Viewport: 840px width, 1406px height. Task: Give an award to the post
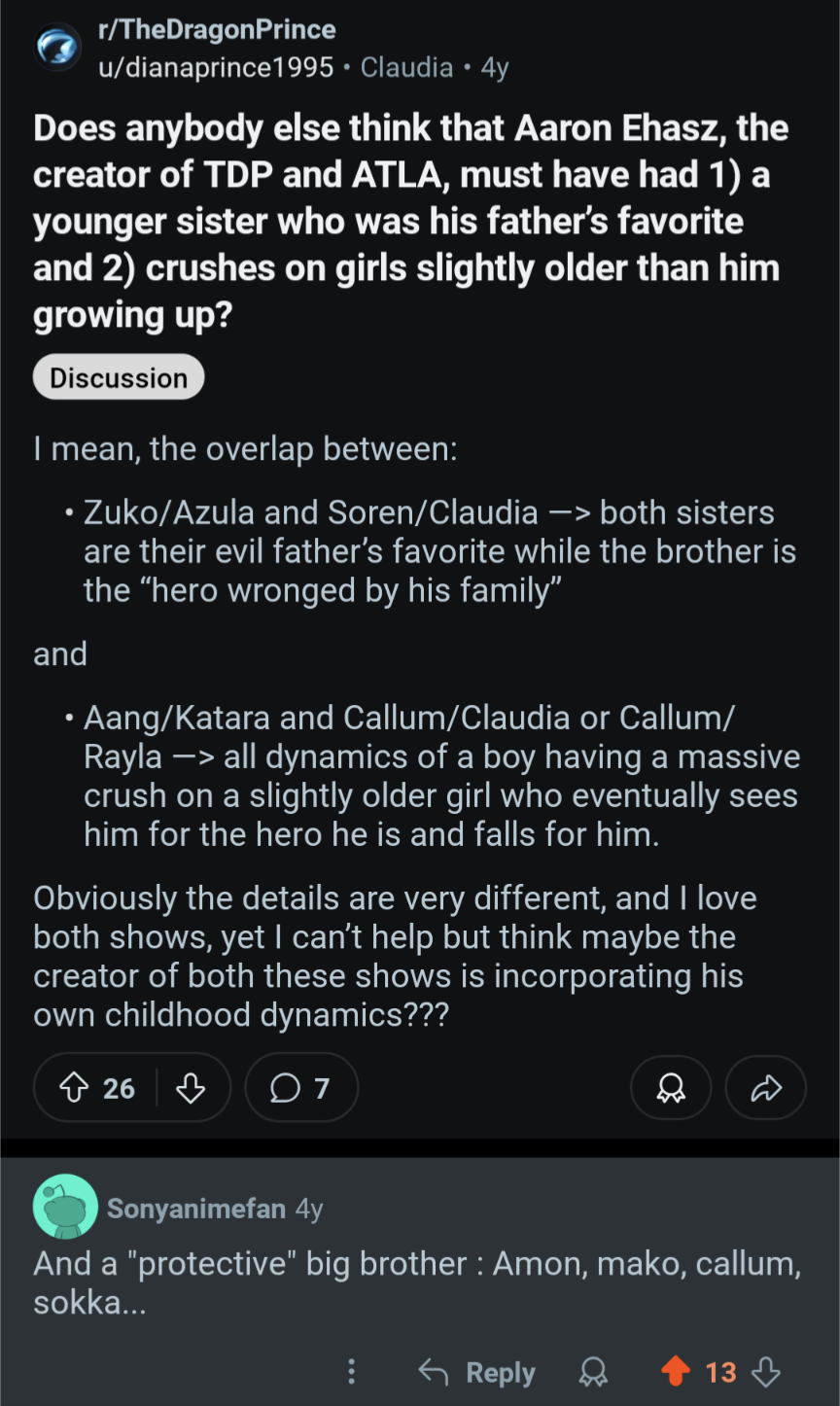point(670,1088)
